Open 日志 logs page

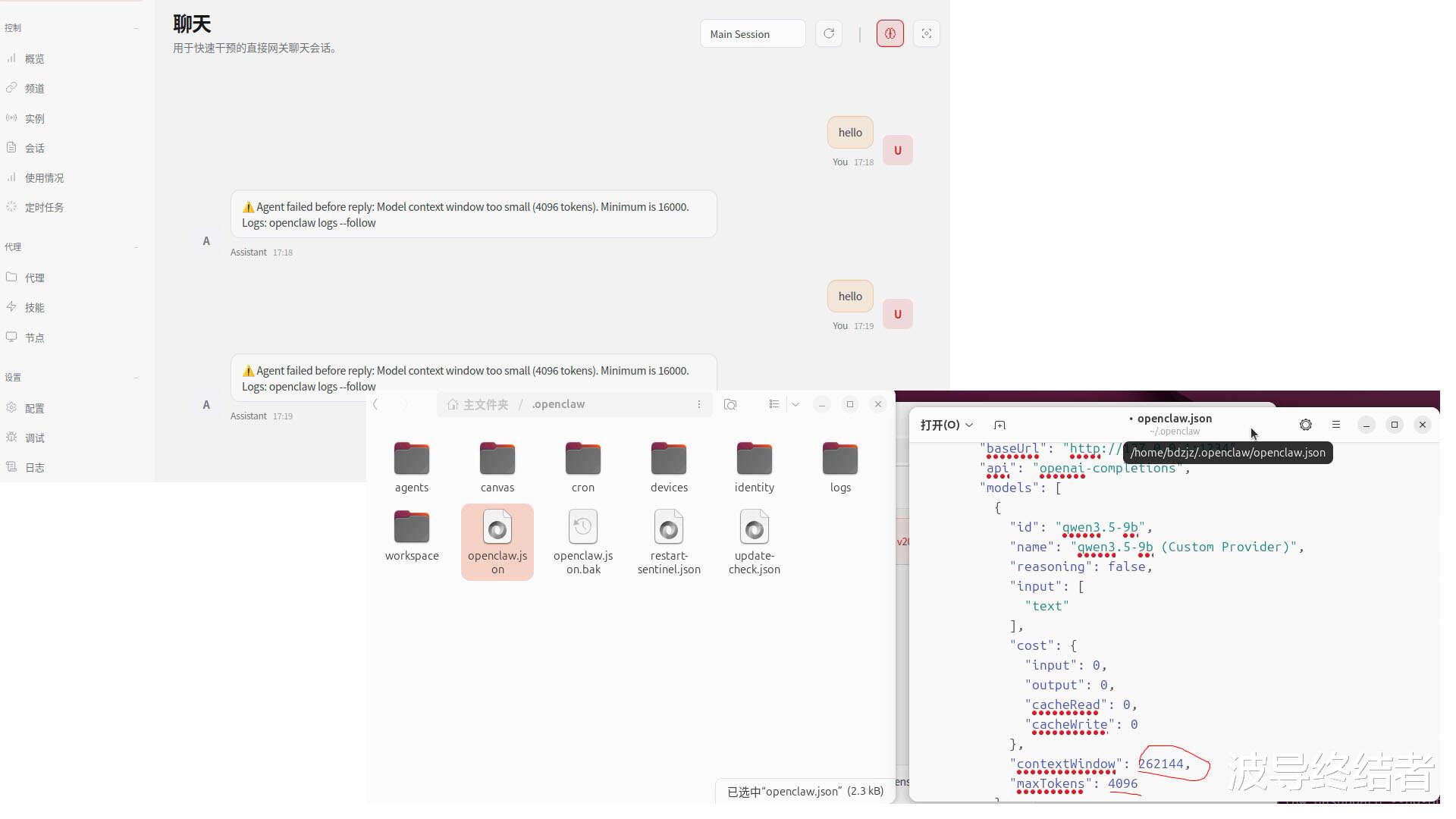[34, 467]
